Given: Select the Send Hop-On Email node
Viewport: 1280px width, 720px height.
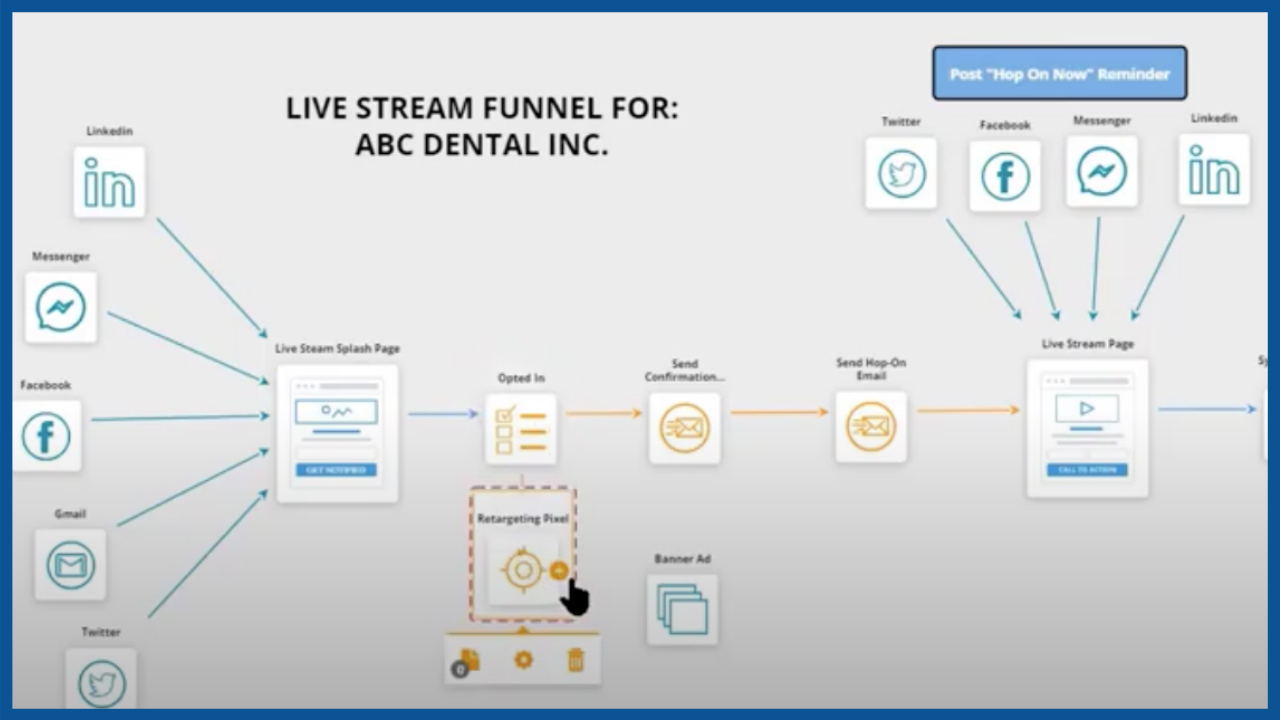Looking at the screenshot, I should pos(871,427).
